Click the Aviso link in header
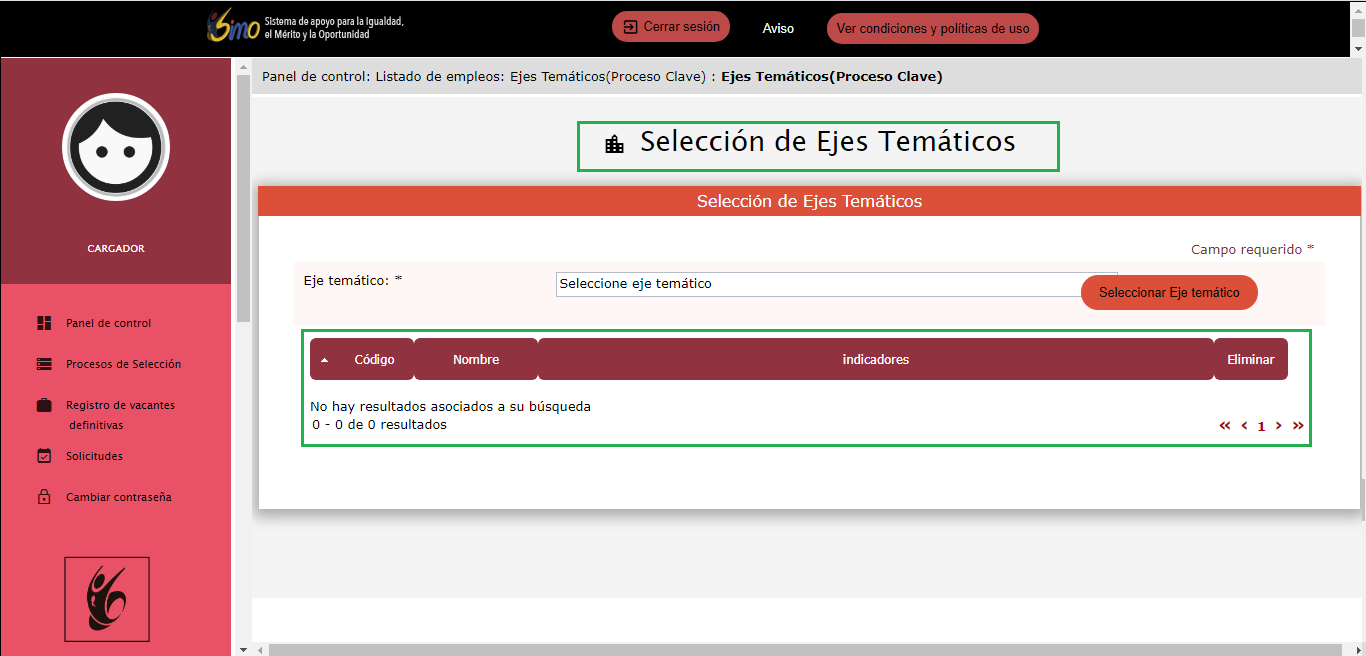Image resolution: width=1366 pixels, height=656 pixels. (x=778, y=29)
